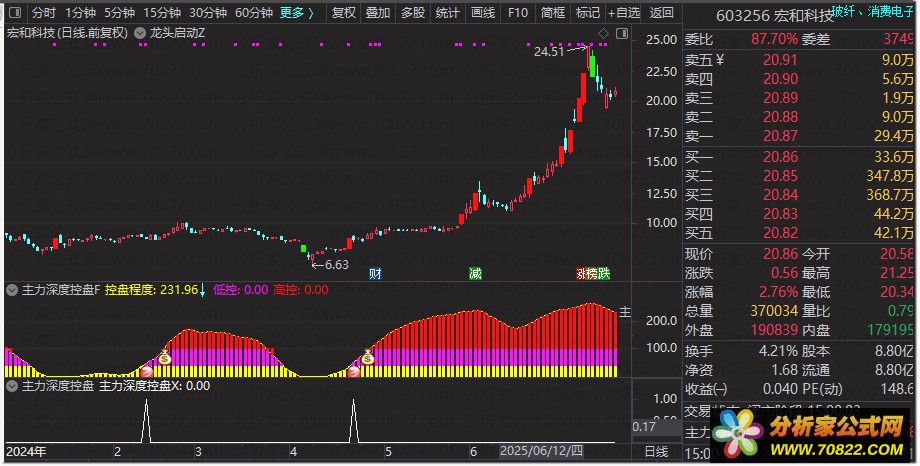
Task: Click the first red ball signal icon
Action: [x=146, y=371]
